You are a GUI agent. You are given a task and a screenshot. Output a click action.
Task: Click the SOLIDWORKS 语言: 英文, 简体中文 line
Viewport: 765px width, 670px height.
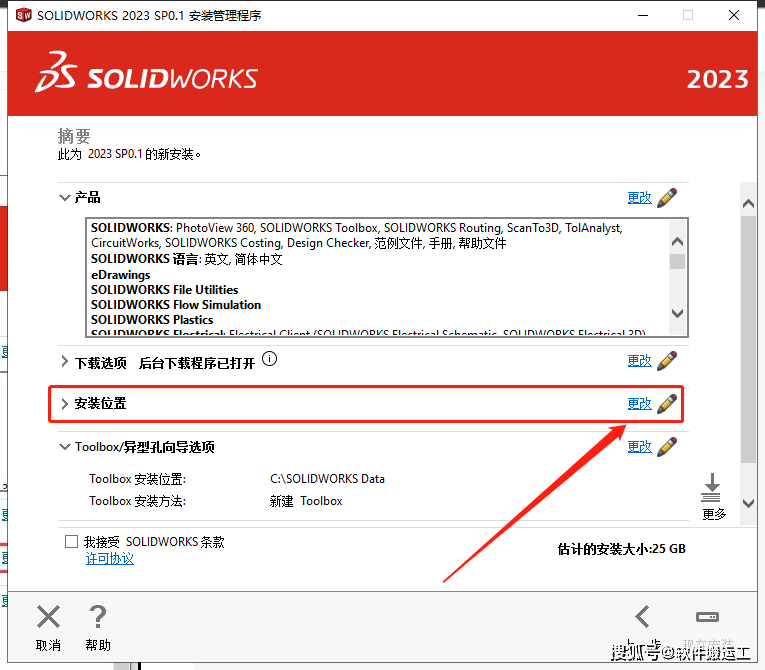(186, 259)
